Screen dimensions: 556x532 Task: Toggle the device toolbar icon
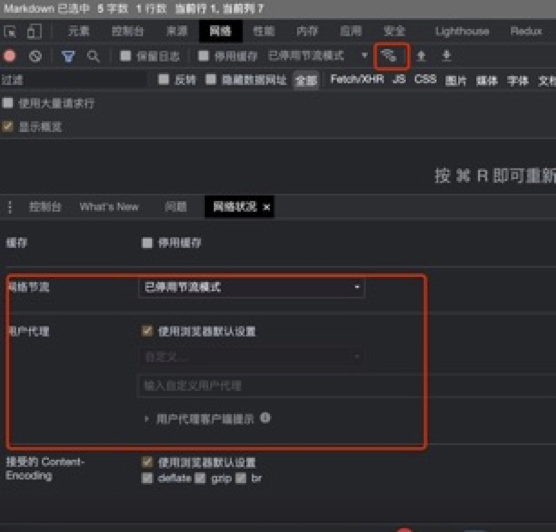click(x=34, y=32)
